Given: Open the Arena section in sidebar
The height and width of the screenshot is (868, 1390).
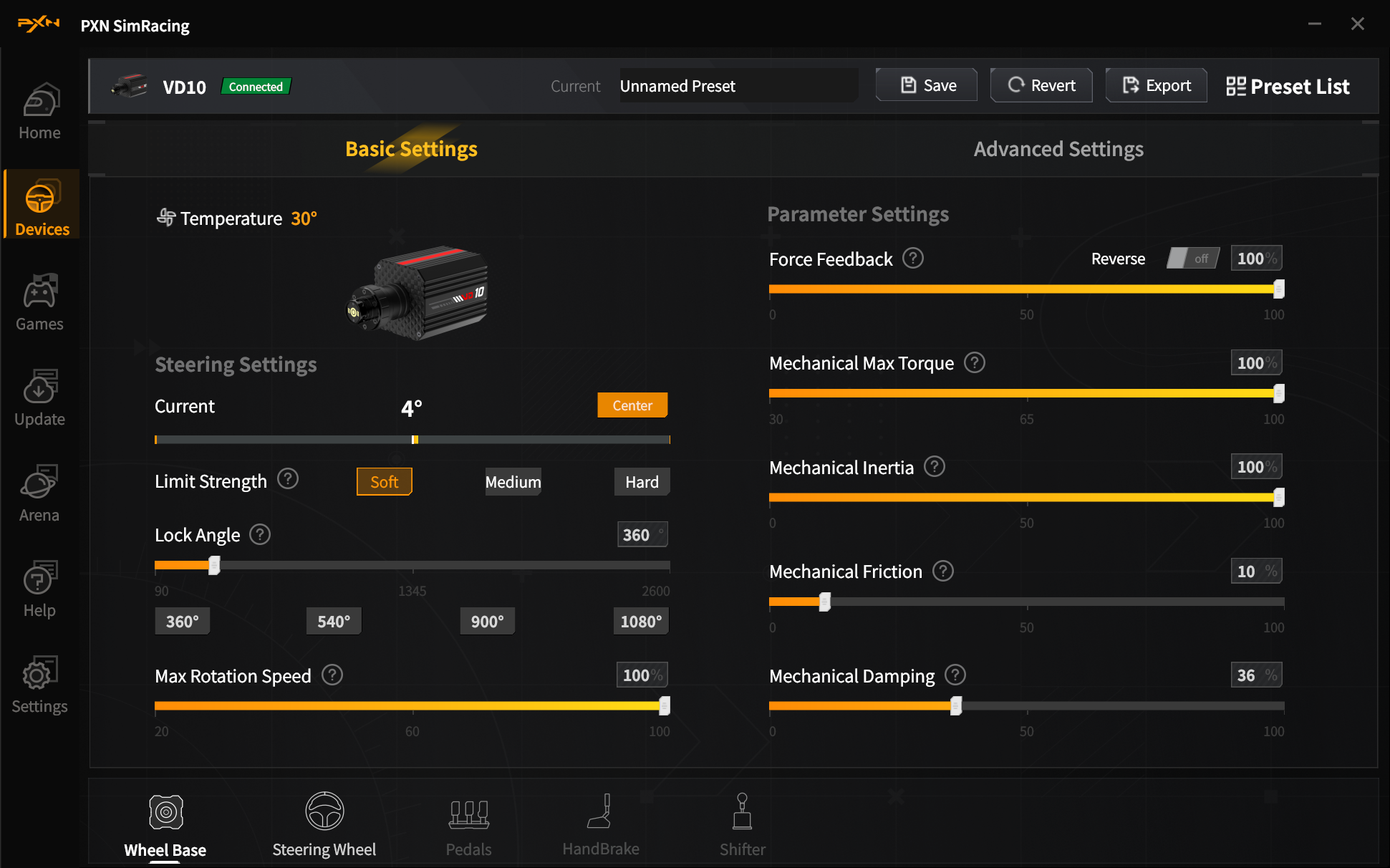Looking at the screenshot, I should tap(39, 493).
